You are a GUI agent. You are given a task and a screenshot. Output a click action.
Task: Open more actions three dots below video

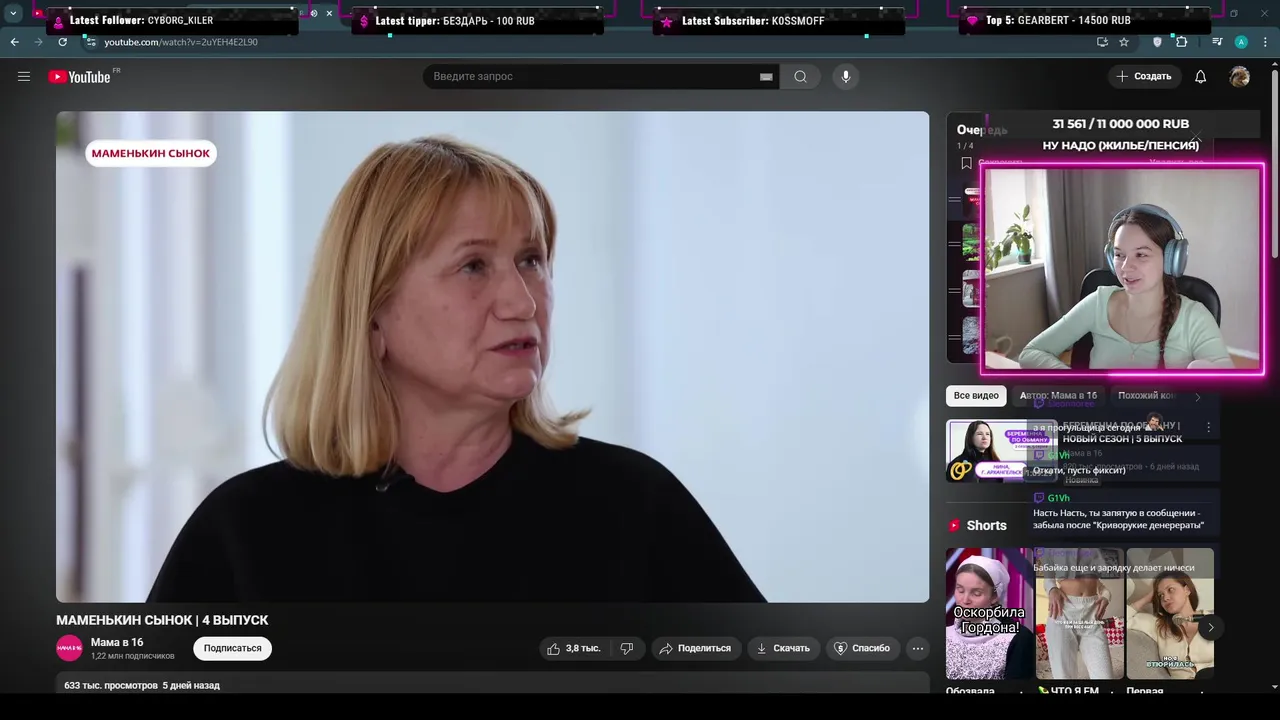(917, 648)
